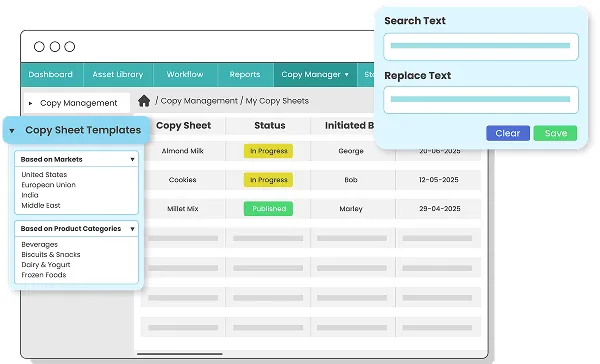The image size is (600, 364).
Task: Collapse the Based on Markets list
Action: 77,159
